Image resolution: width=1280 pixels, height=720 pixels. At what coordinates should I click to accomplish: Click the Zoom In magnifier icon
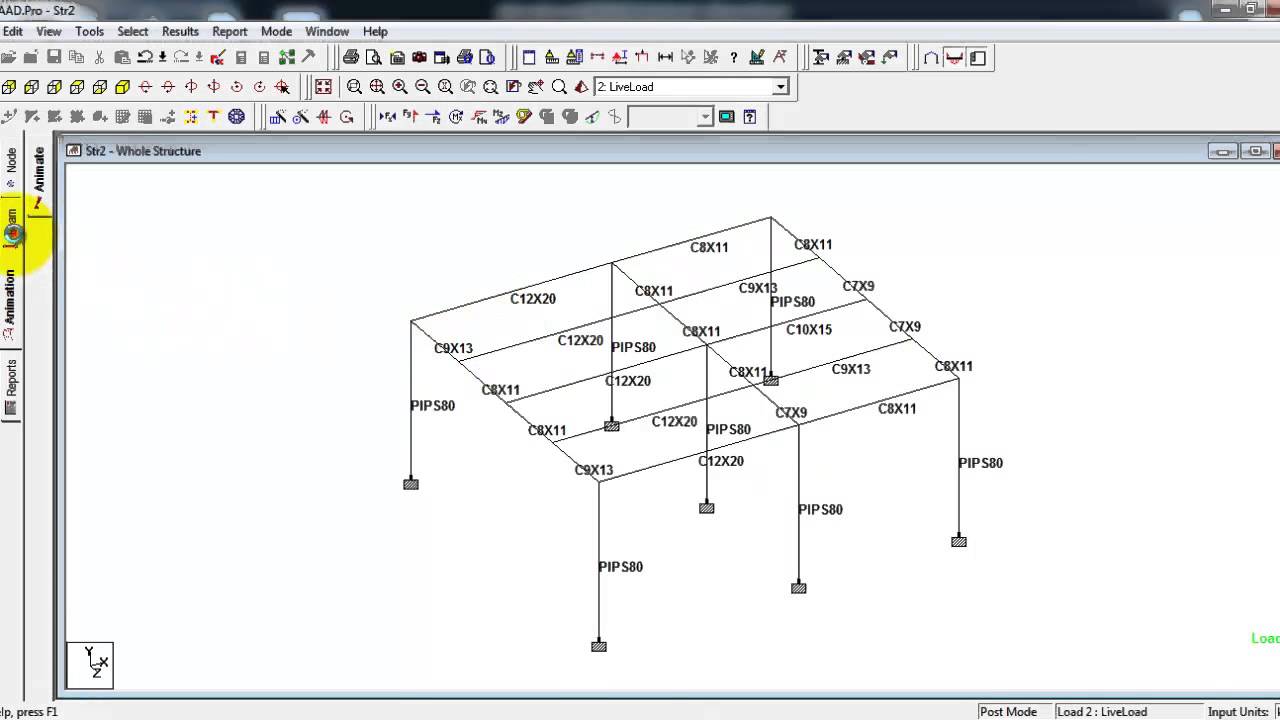399,87
